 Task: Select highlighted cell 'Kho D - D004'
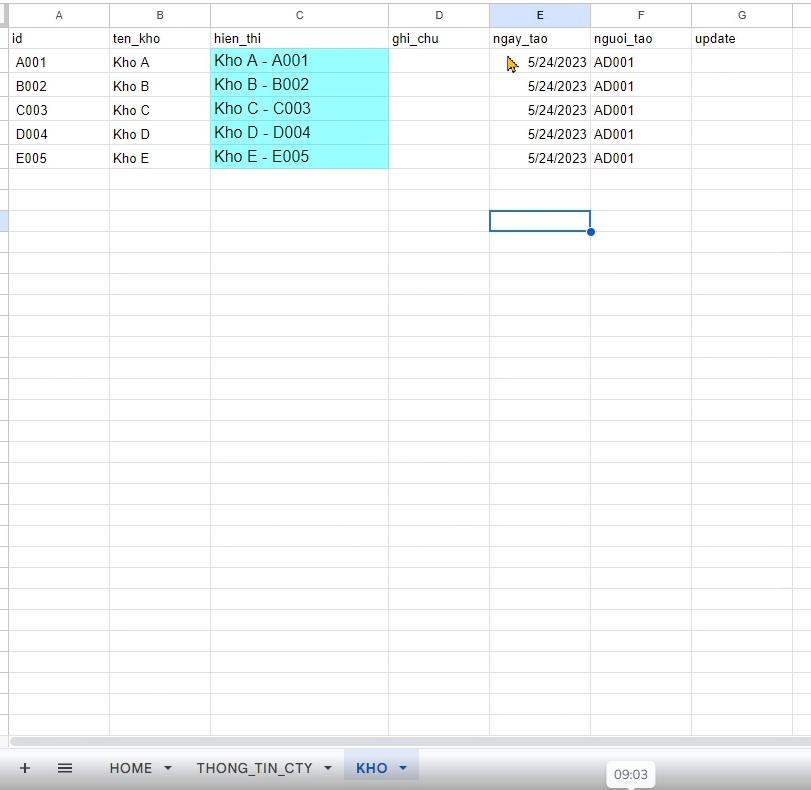click(x=299, y=133)
